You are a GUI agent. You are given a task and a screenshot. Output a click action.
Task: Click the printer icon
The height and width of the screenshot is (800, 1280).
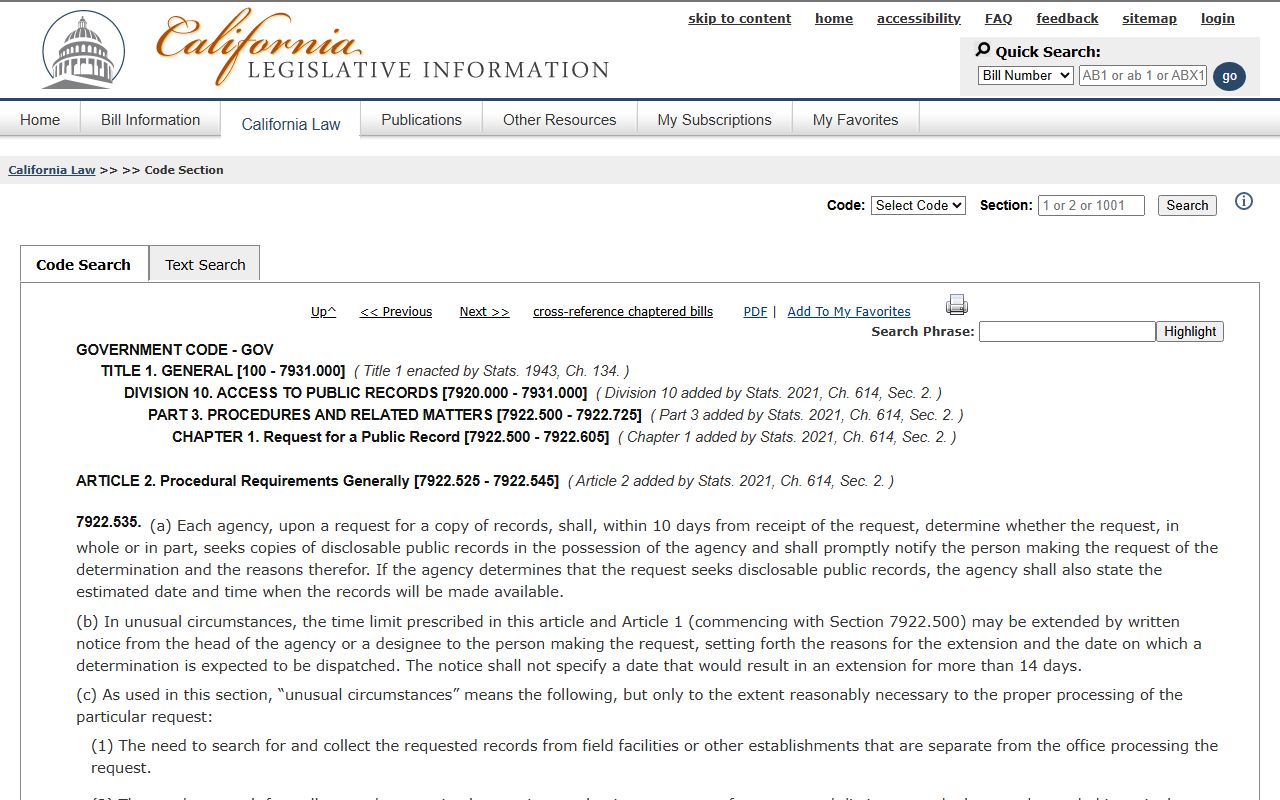957,305
